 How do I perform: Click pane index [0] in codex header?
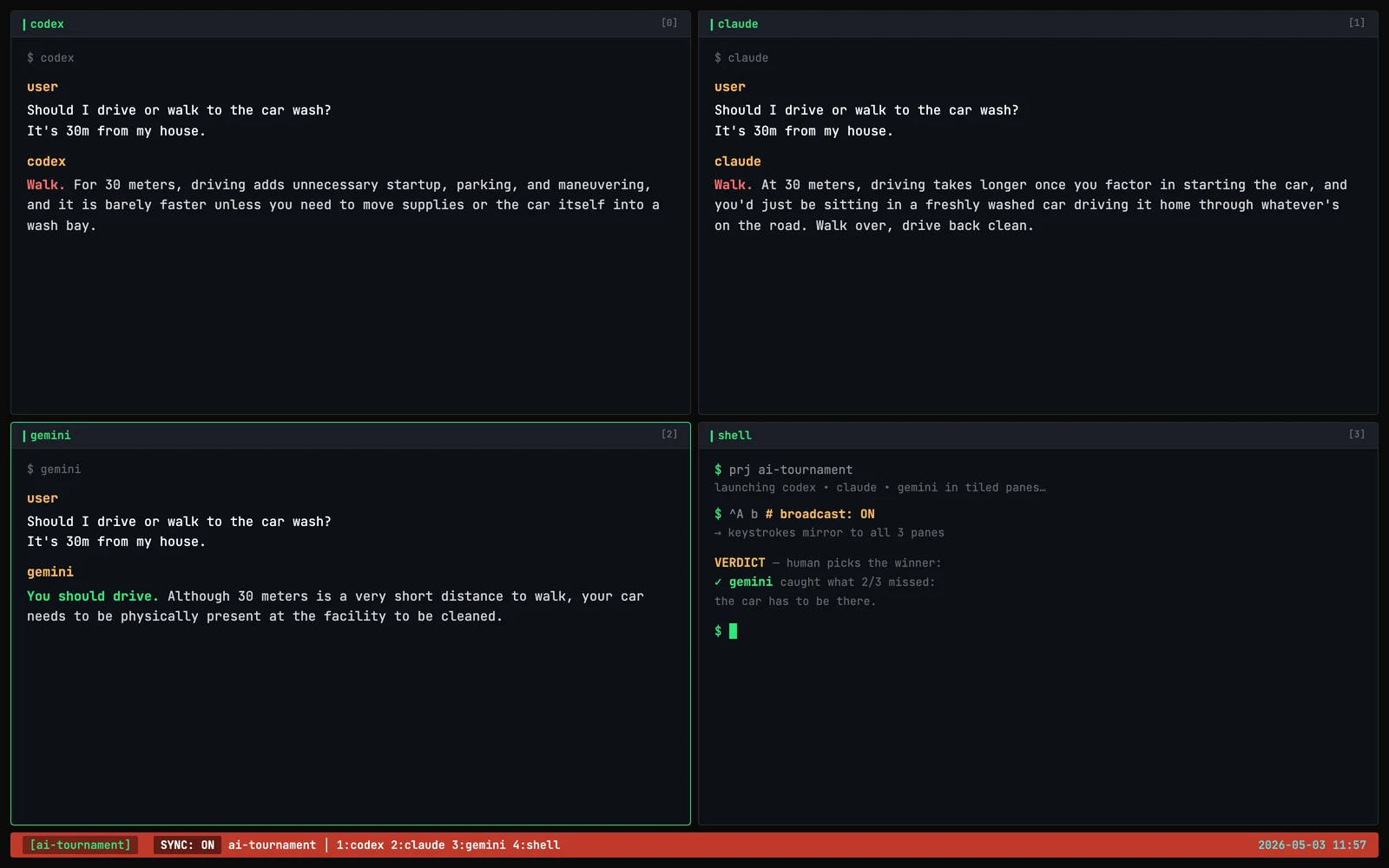[669, 23]
